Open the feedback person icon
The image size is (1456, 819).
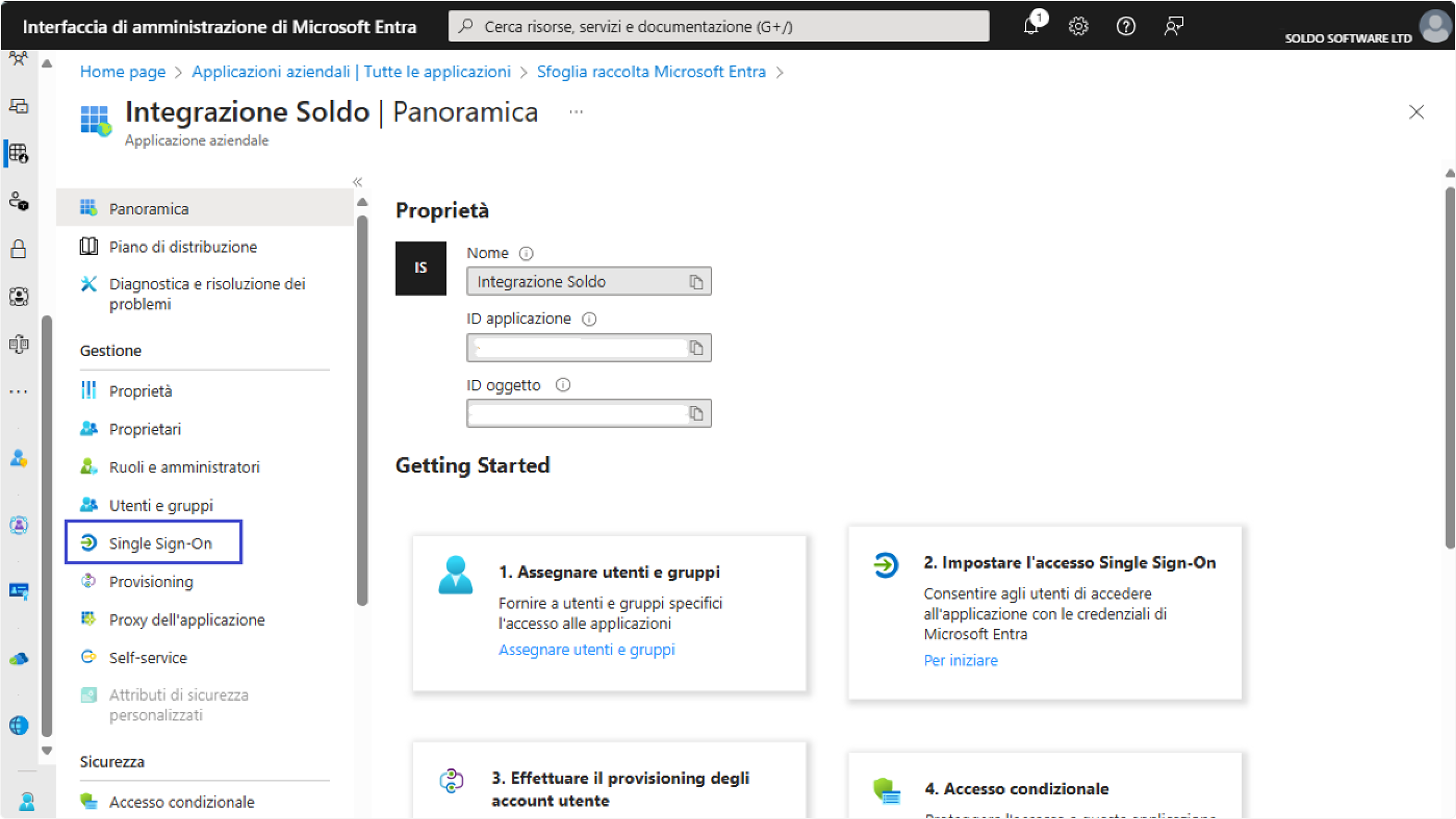(x=1173, y=26)
